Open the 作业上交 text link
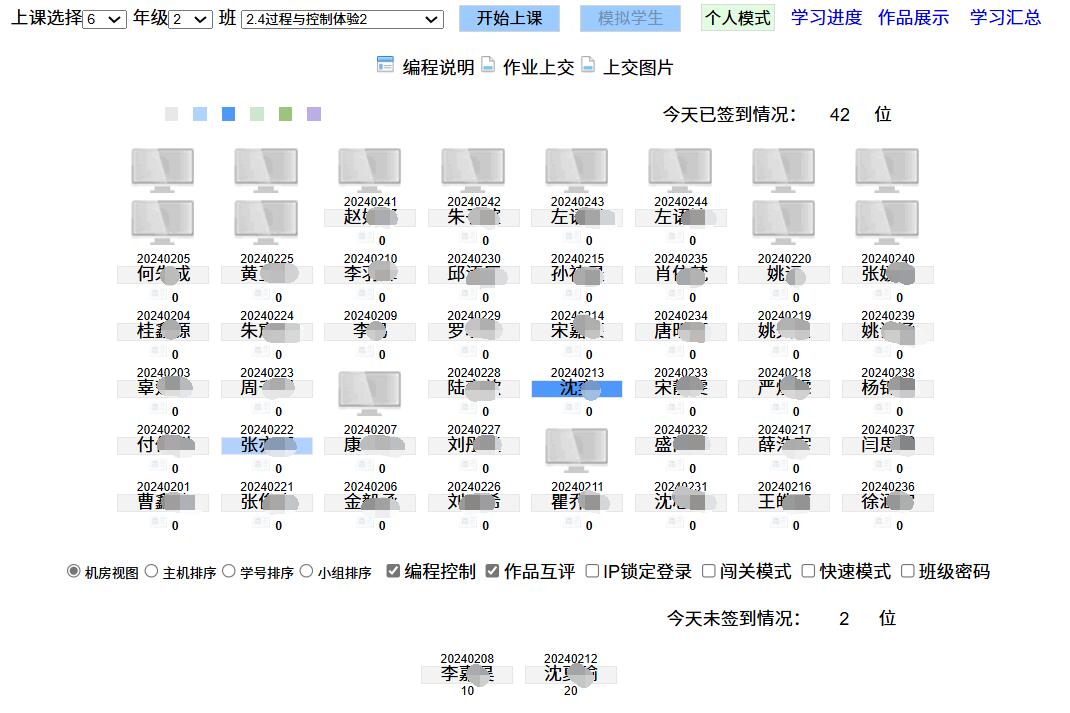This screenshot has width=1070, height=713. pyautogui.click(x=538, y=68)
